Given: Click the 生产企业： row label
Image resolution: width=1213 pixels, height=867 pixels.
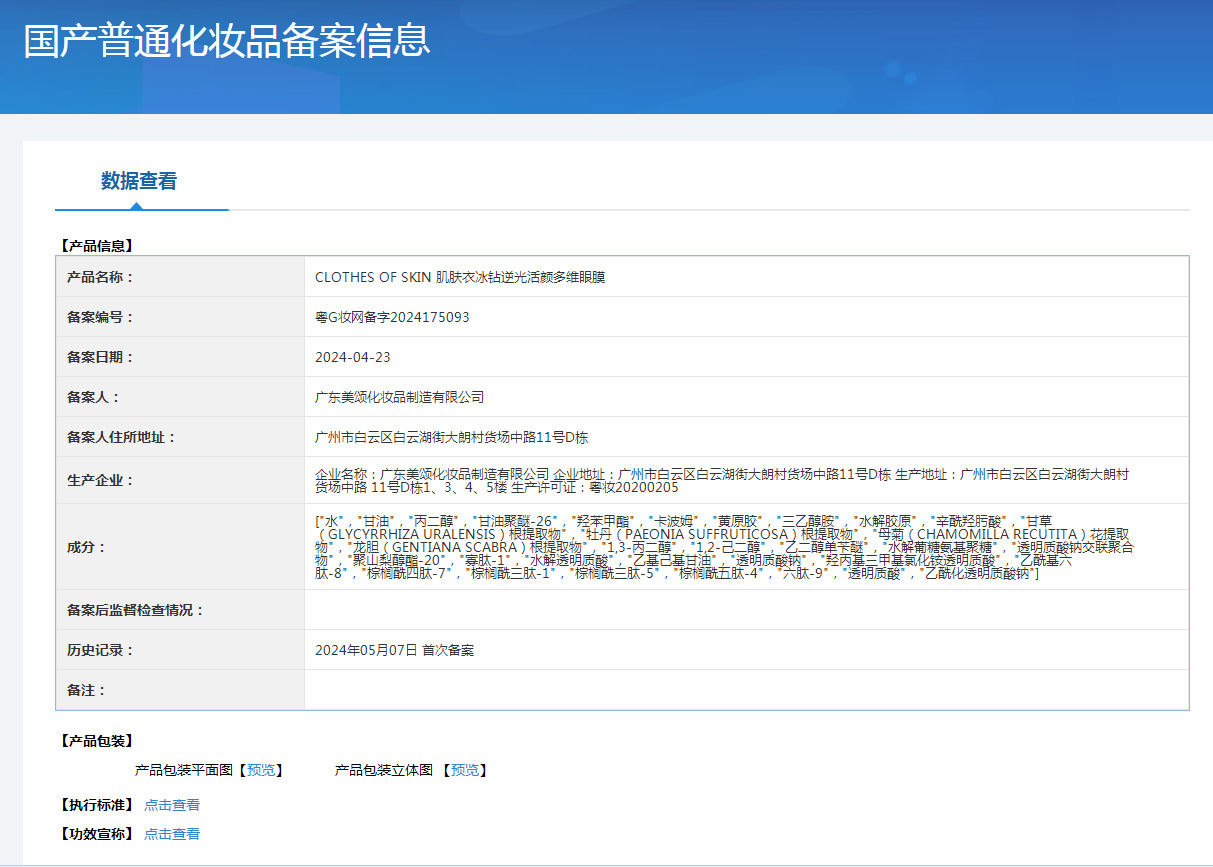Looking at the screenshot, I should pyautogui.click(x=100, y=480).
